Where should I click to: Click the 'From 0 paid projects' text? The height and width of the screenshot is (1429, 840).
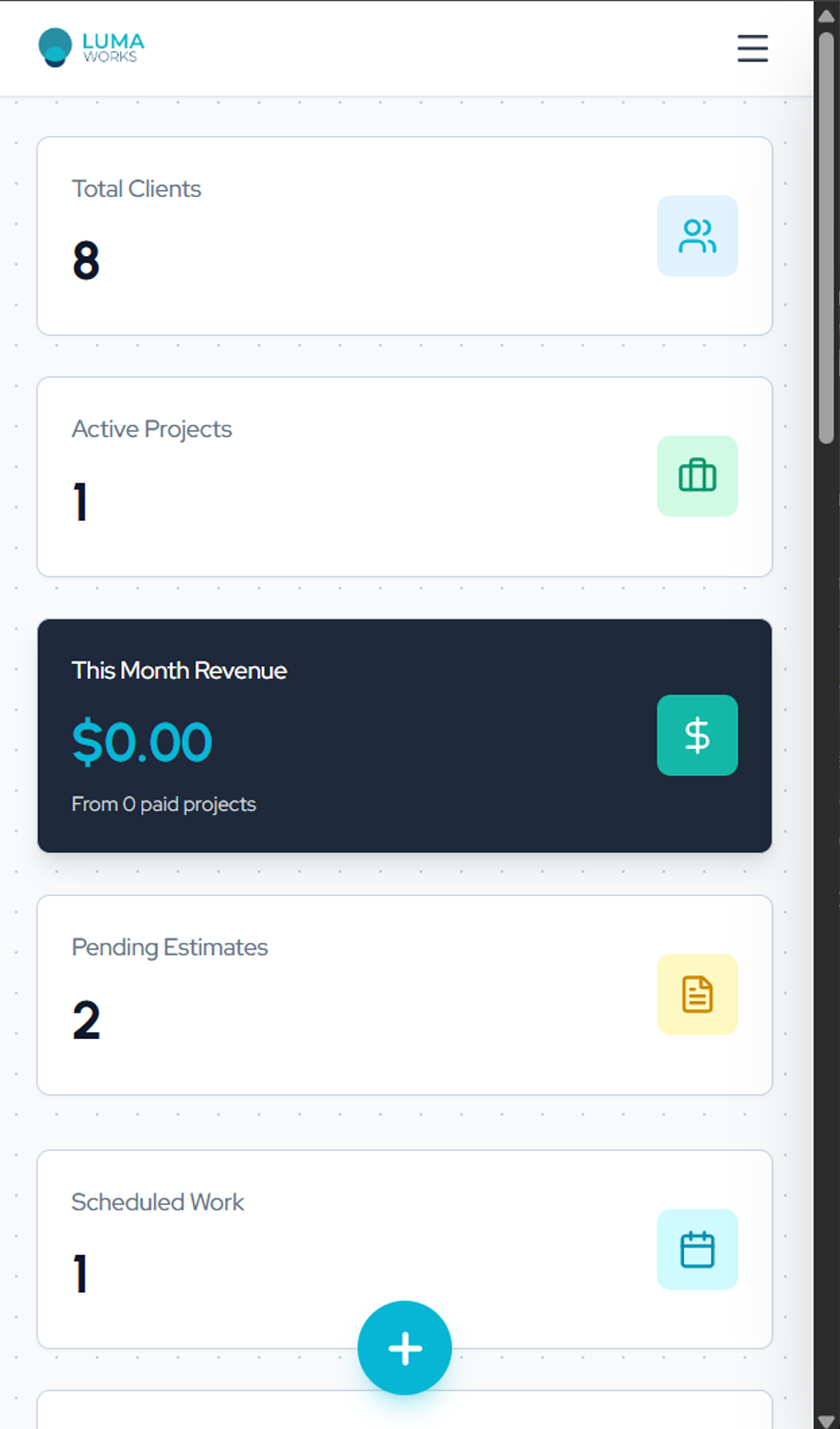tap(164, 804)
